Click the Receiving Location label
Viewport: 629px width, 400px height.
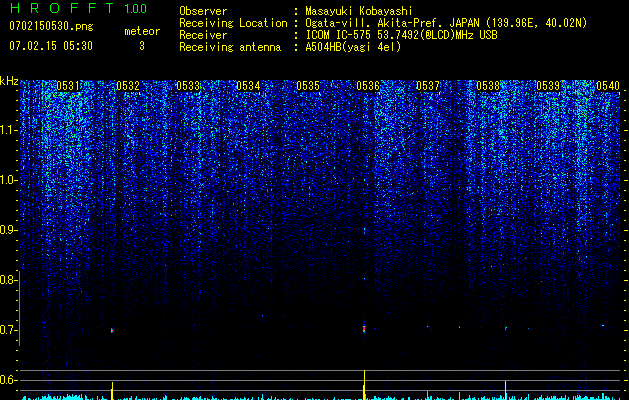(x=233, y=23)
